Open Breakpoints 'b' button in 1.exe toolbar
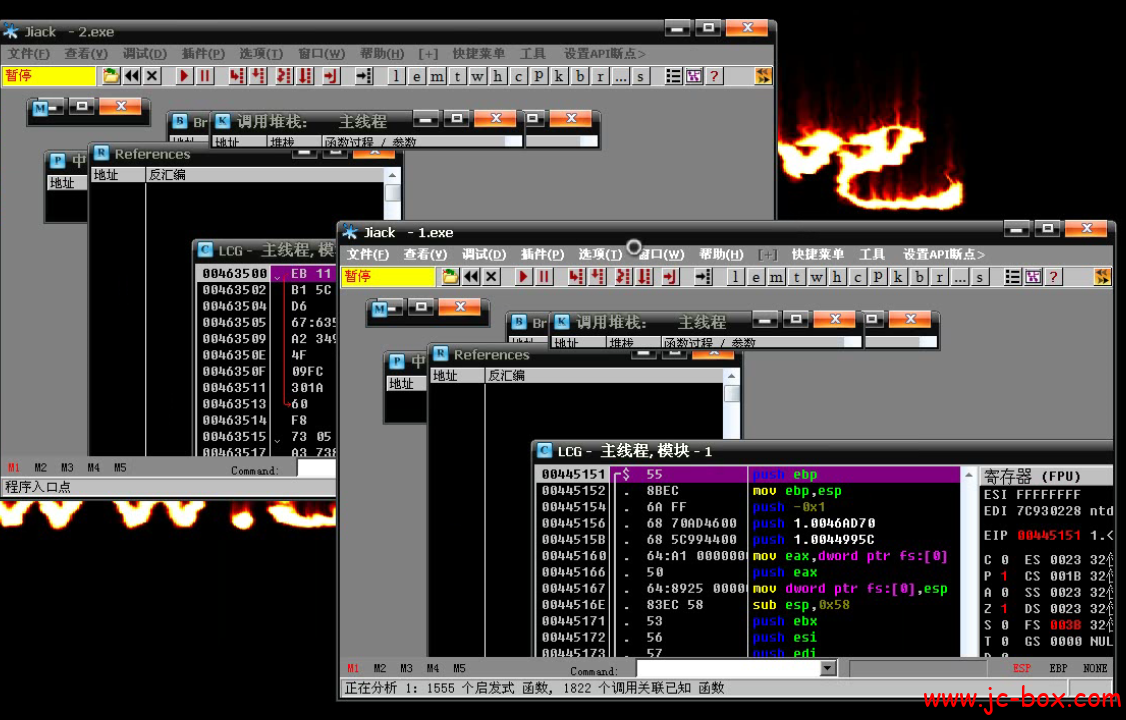Image resolution: width=1126 pixels, height=720 pixels. (920, 277)
